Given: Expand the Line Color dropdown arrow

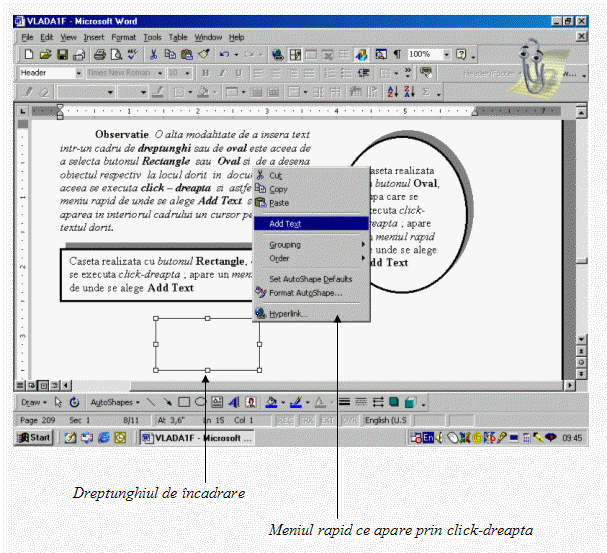Looking at the screenshot, I should click(307, 403).
